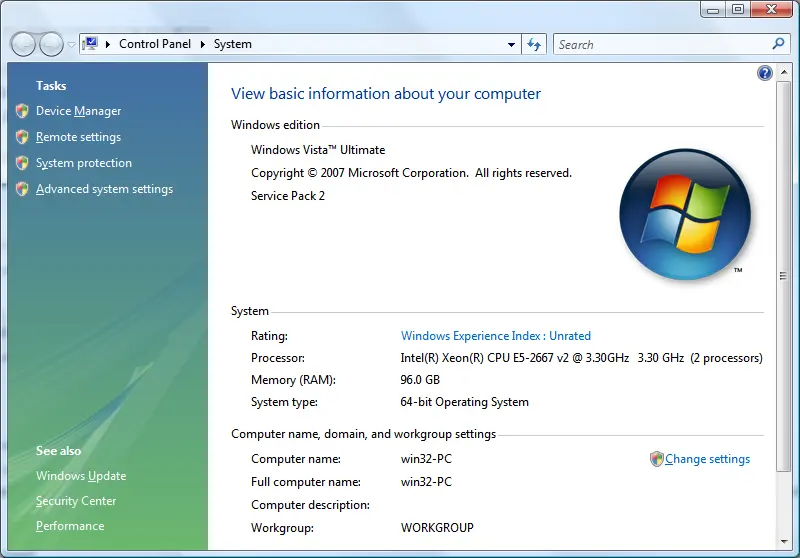Go back with the Back arrow button
This screenshot has width=800, height=558.
23,44
